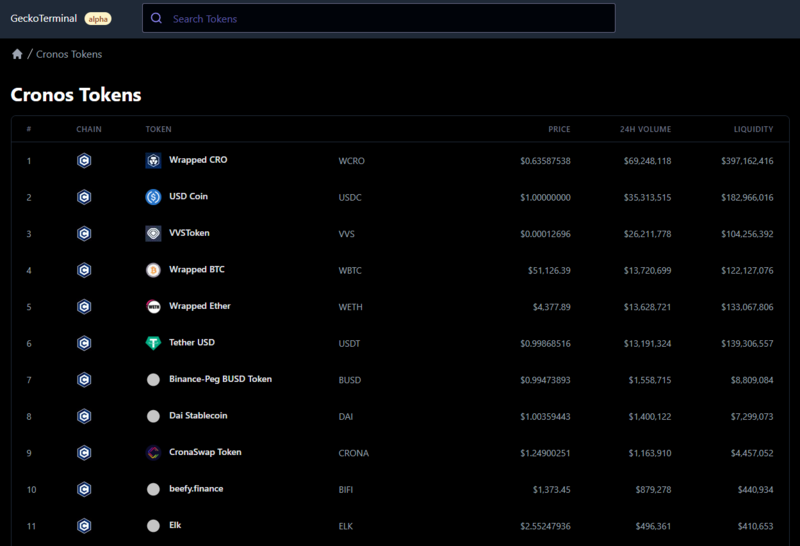The image size is (800, 546).
Task: Open Binance-Peg BUSD Token name
Action: click(220, 379)
